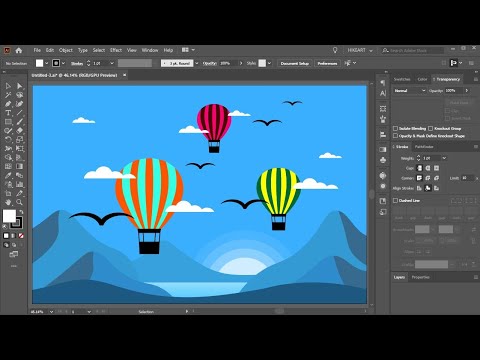Select the Line Segment tool

point(19,113)
